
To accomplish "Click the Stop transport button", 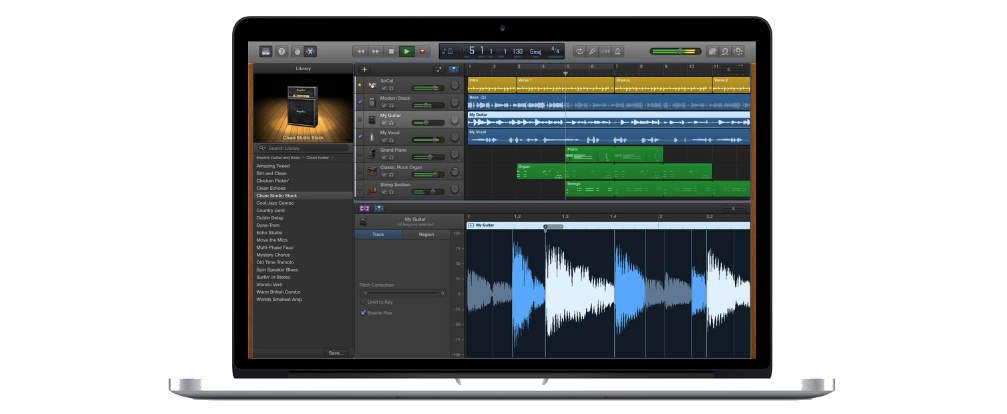I will (x=391, y=51).
